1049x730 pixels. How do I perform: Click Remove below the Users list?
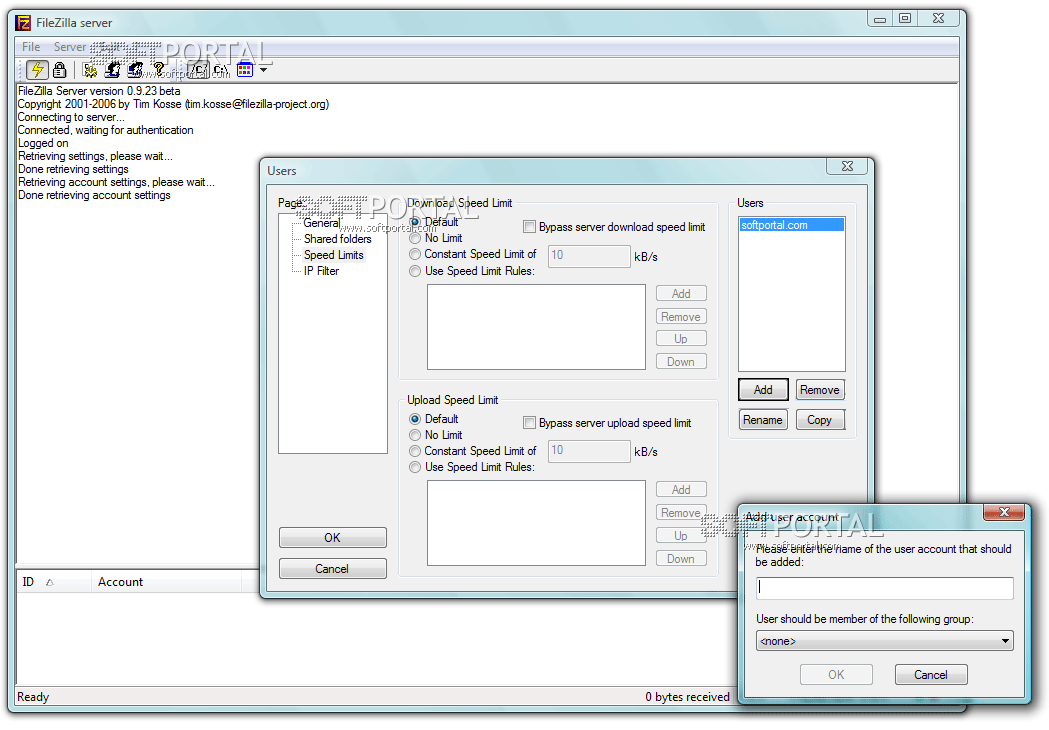pyautogui.click(x=820, y=389)
